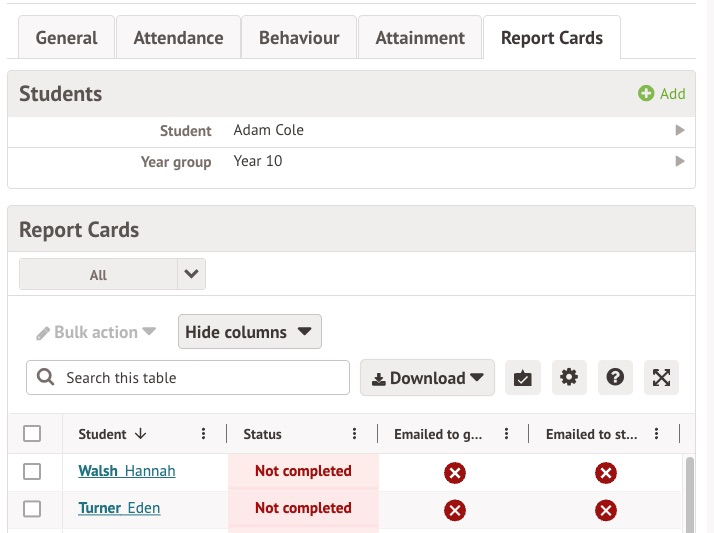
Task: Switch to the Attendance tab
Action: (x=179, y=38)
